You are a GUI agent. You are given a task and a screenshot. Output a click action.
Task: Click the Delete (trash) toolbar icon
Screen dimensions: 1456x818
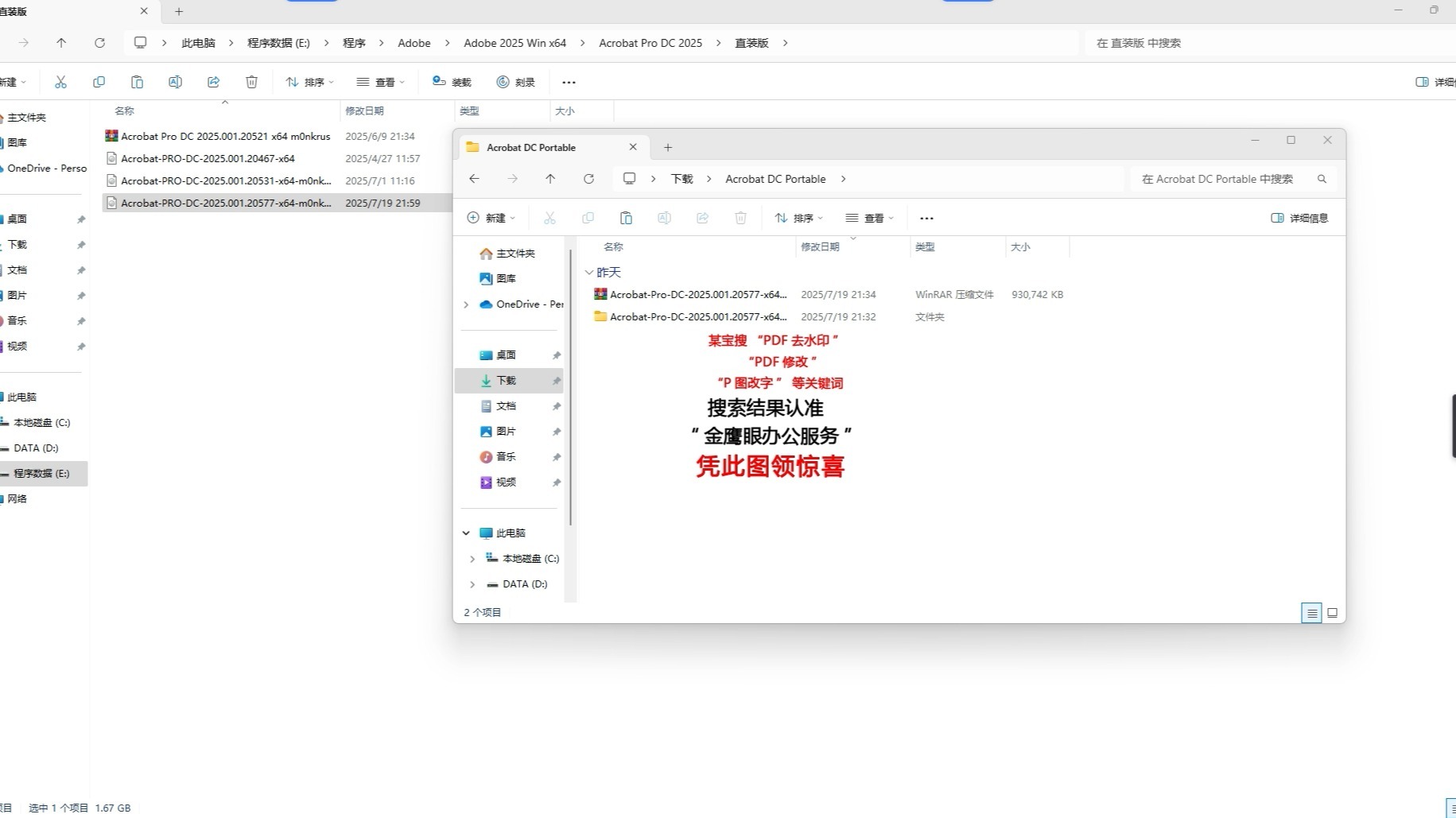pos(251,82)
